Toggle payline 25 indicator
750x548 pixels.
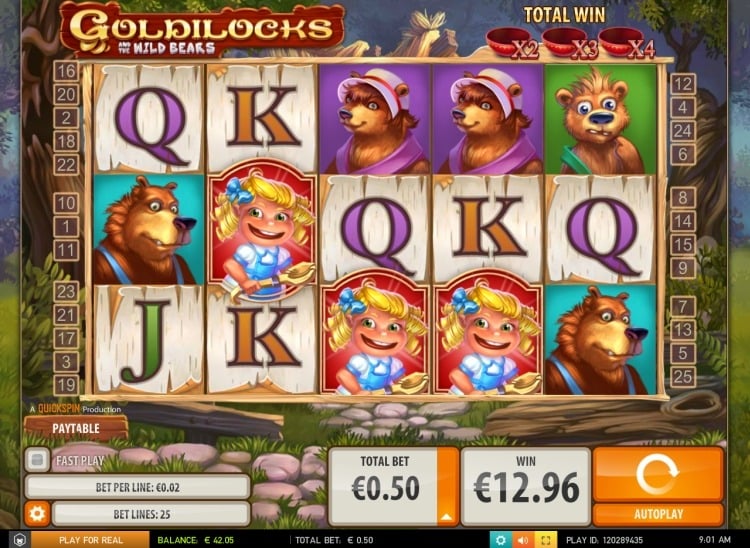(x=683, y=377)
